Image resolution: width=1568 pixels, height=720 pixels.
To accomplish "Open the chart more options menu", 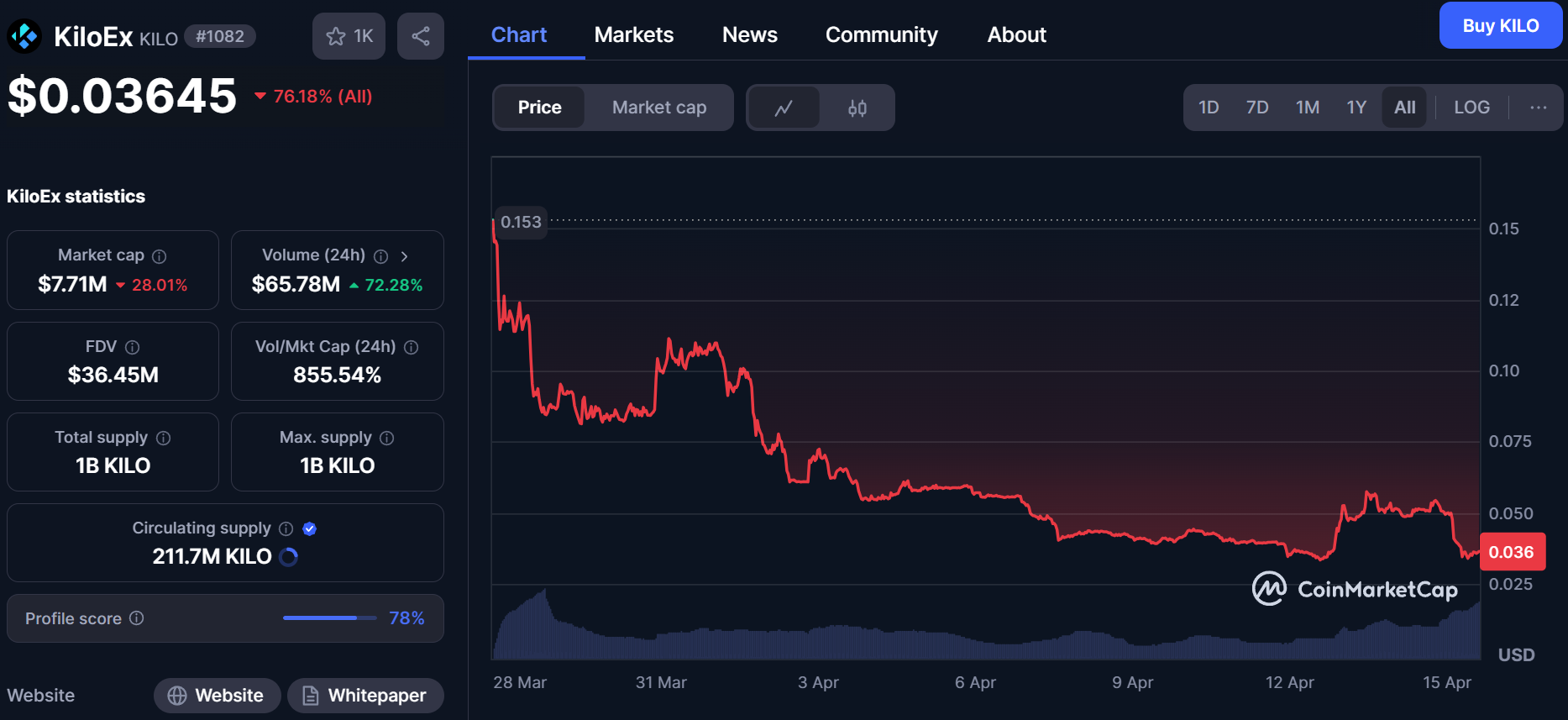I will tap(1538, 108).
